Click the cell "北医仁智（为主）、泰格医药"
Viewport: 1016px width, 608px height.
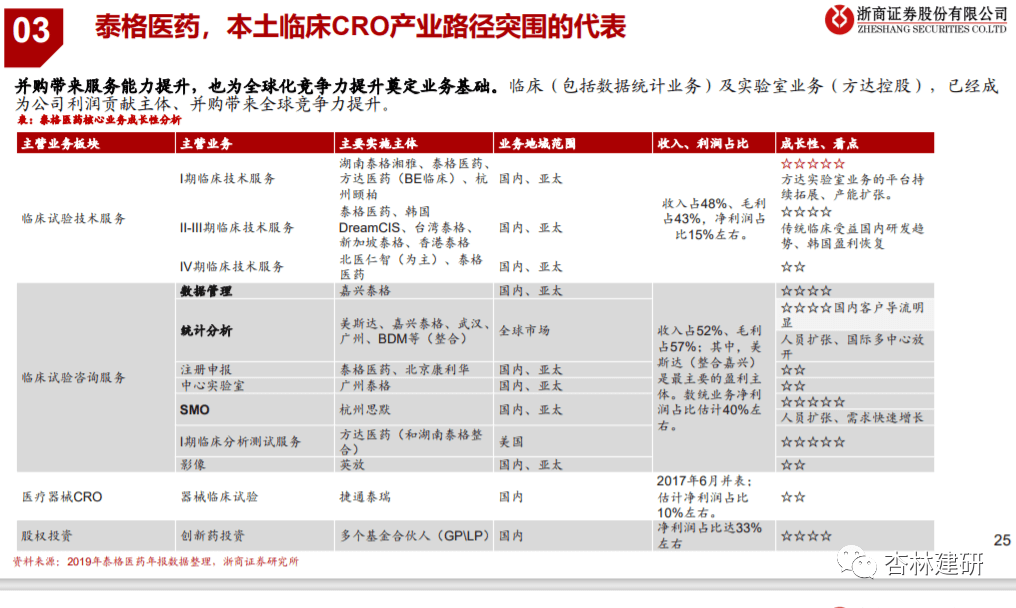411,266
